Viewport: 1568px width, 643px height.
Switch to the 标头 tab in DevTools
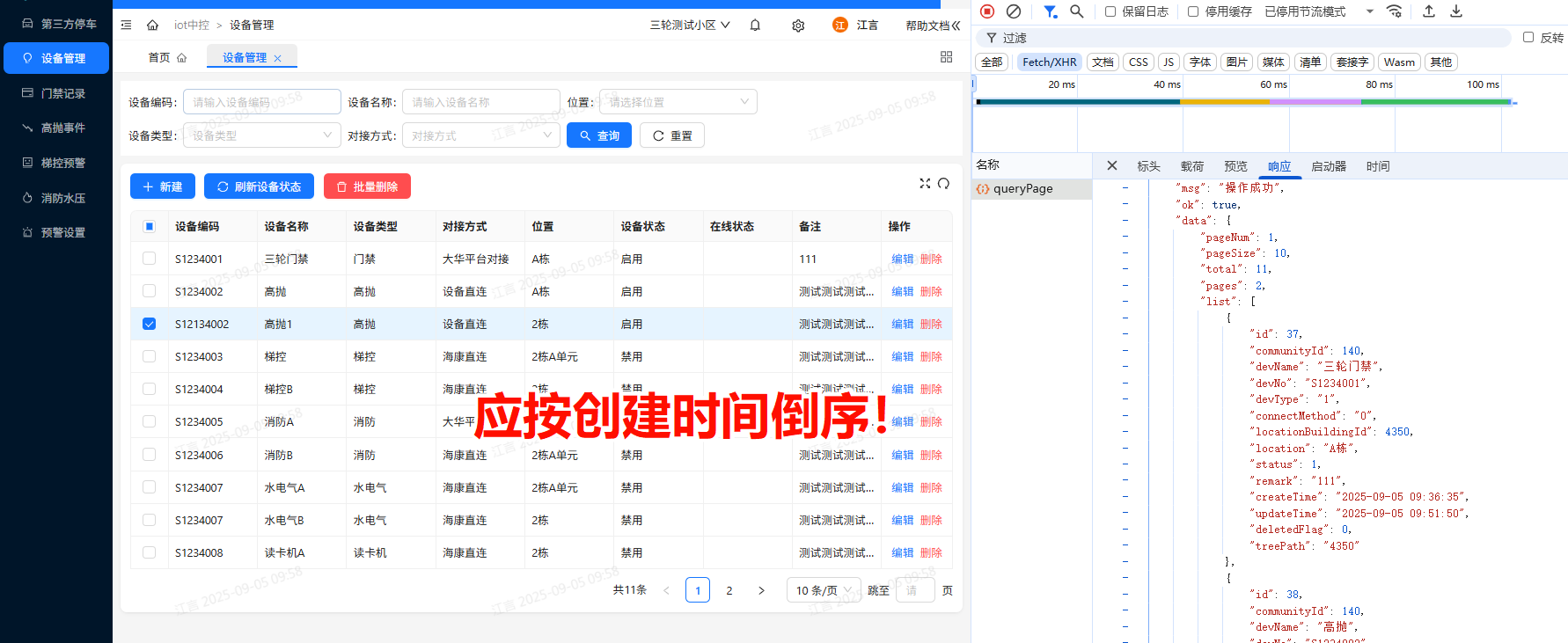[1148, 166]
